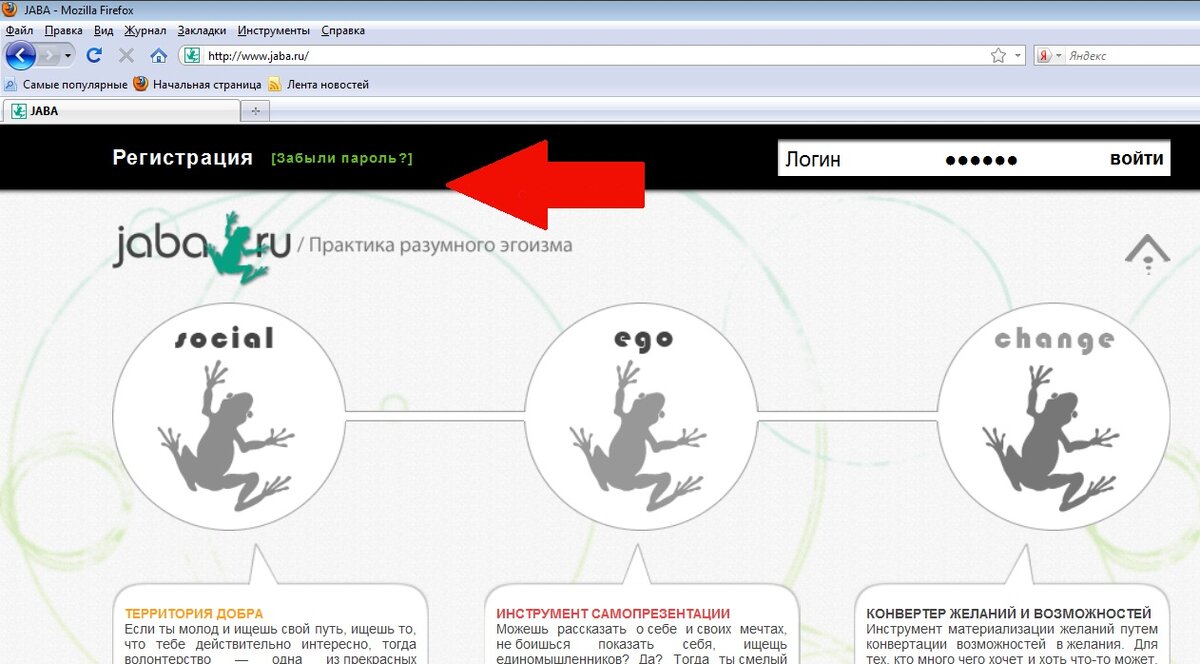The image size is (1200, 664).
Task: Open the address bar history dropdown arrow
Action: click(x=1018, y=56)
